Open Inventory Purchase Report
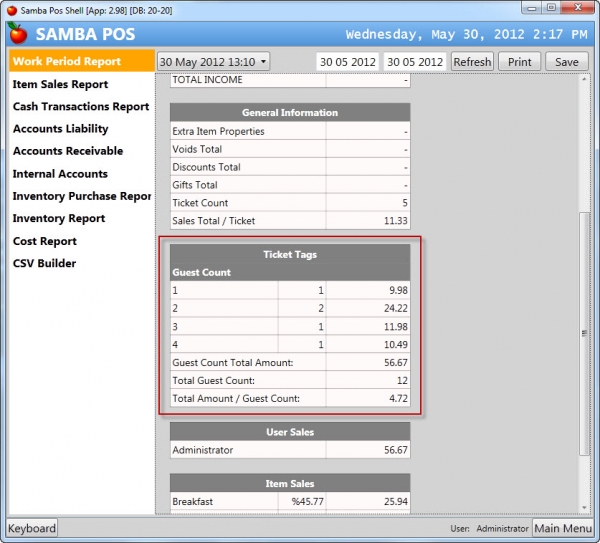Screen dimensions: 600x543 point(82,196)
